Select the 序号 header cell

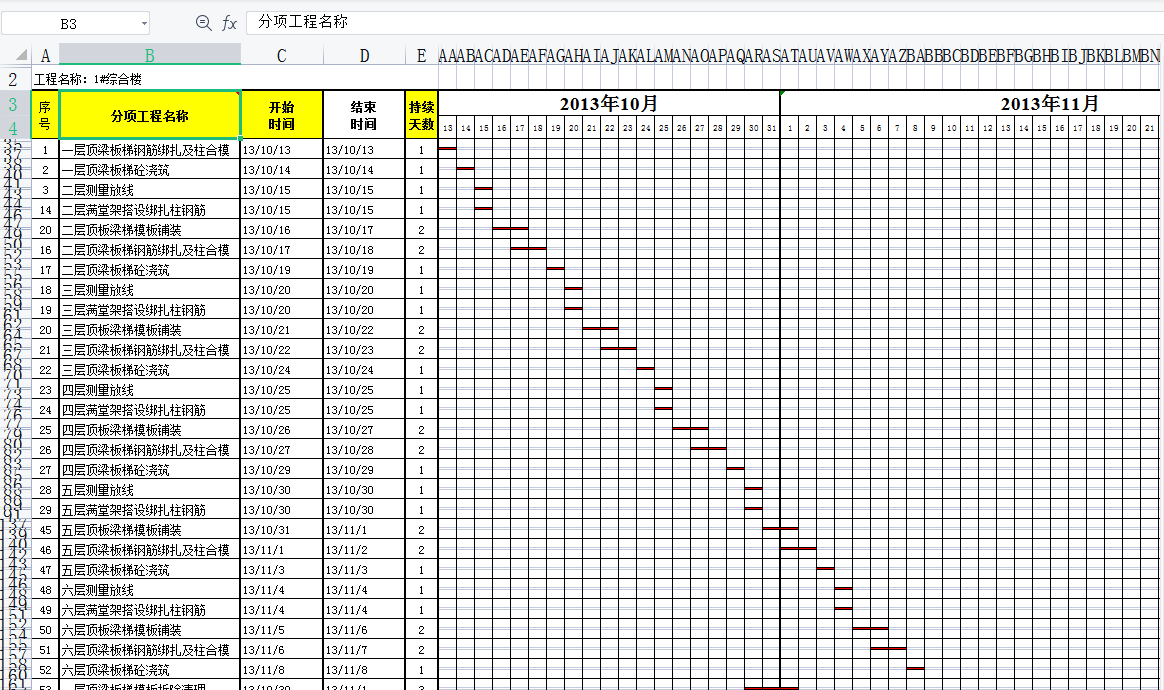coord(45,115)
